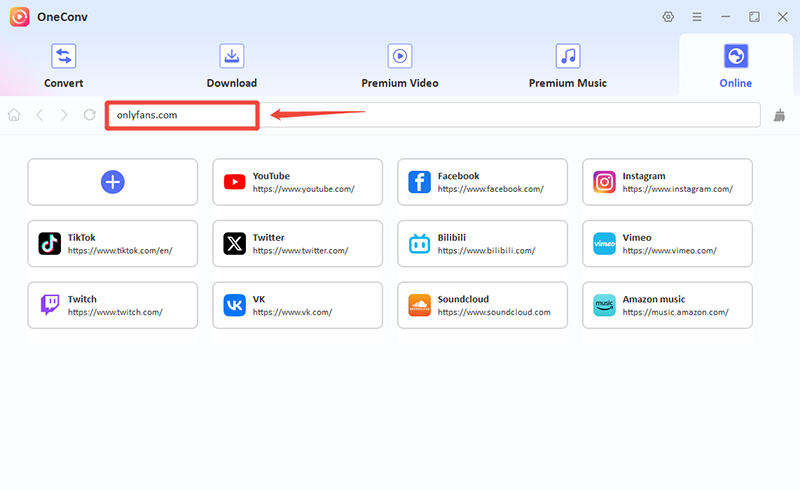Click the OneConv title text

coord(62,17)
